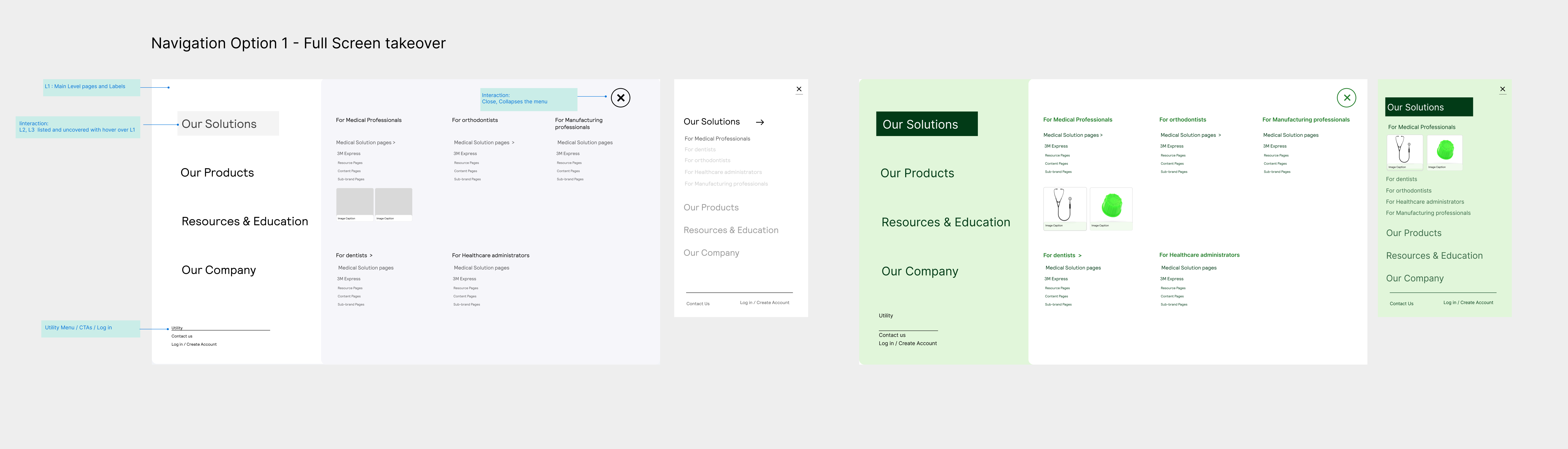Image resolution: width=1568 pixels, height=449 pixels.
Task: Select Our Products in gray mobile menu
Action: [x=711, y=207]
